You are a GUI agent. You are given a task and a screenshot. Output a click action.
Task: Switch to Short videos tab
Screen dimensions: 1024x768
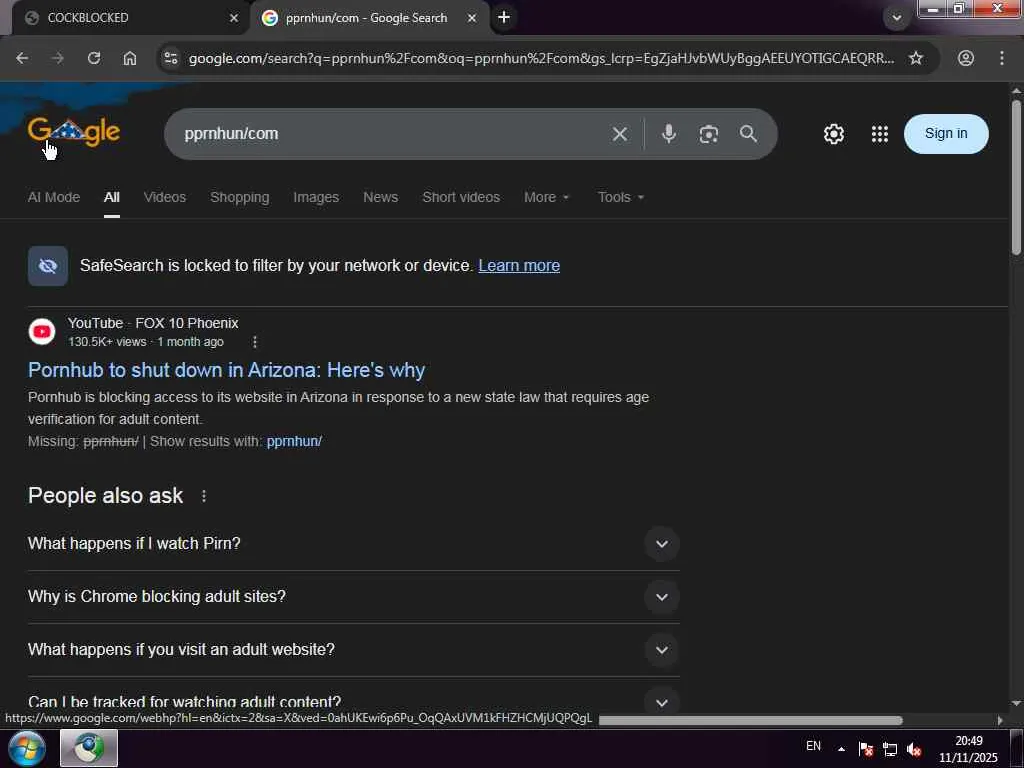[461, 197]
